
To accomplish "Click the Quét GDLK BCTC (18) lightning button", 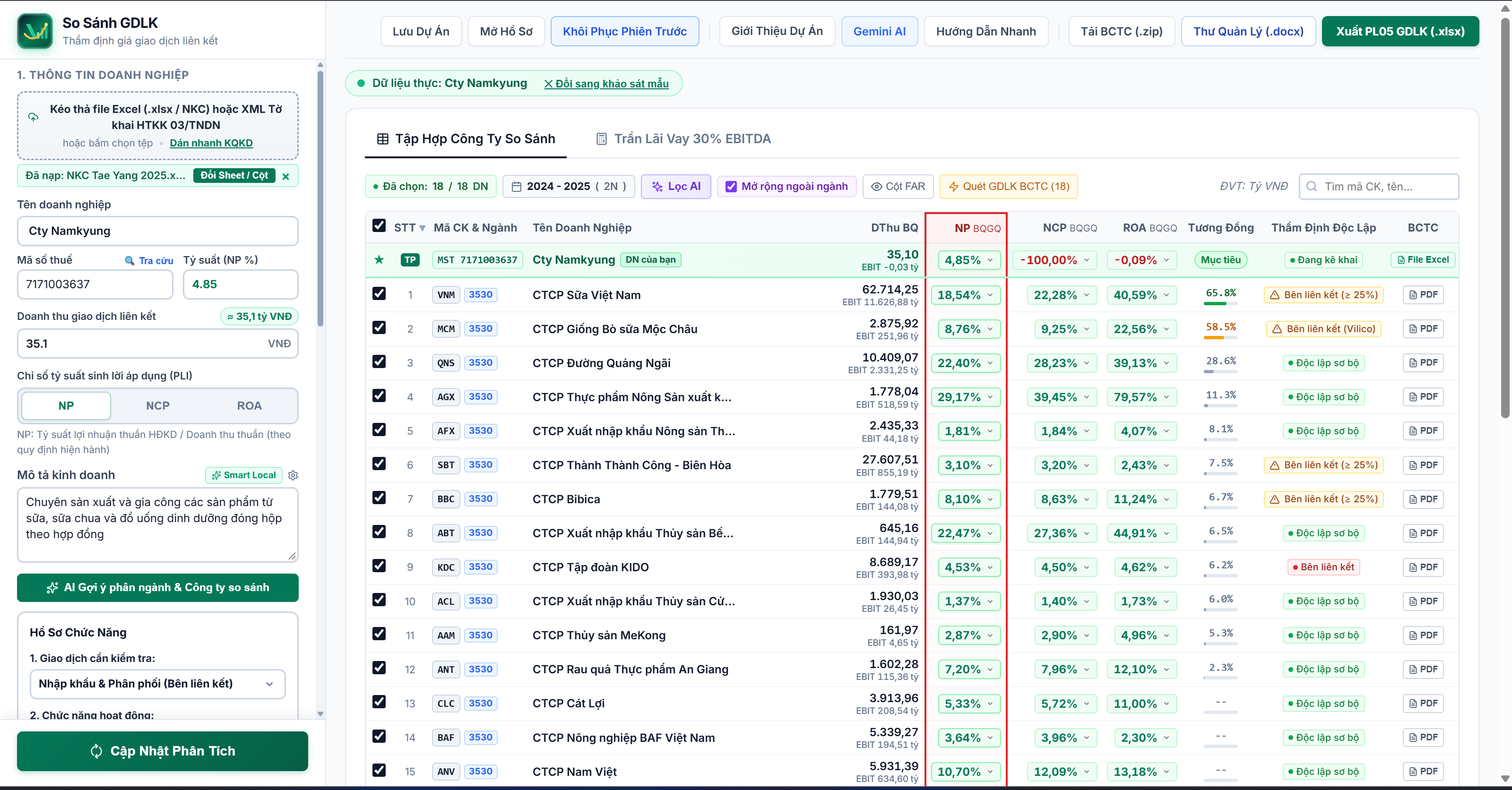I will click(x=1009, y=187).
